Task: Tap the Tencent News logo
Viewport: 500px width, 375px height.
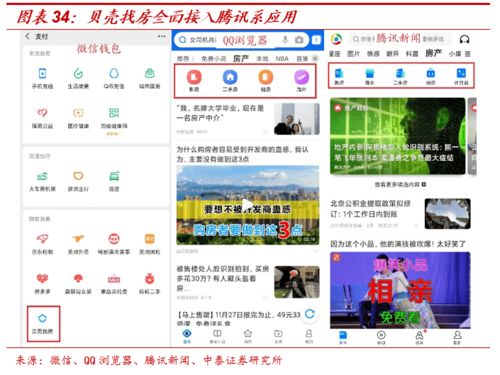Action: (x=337, y=39)
